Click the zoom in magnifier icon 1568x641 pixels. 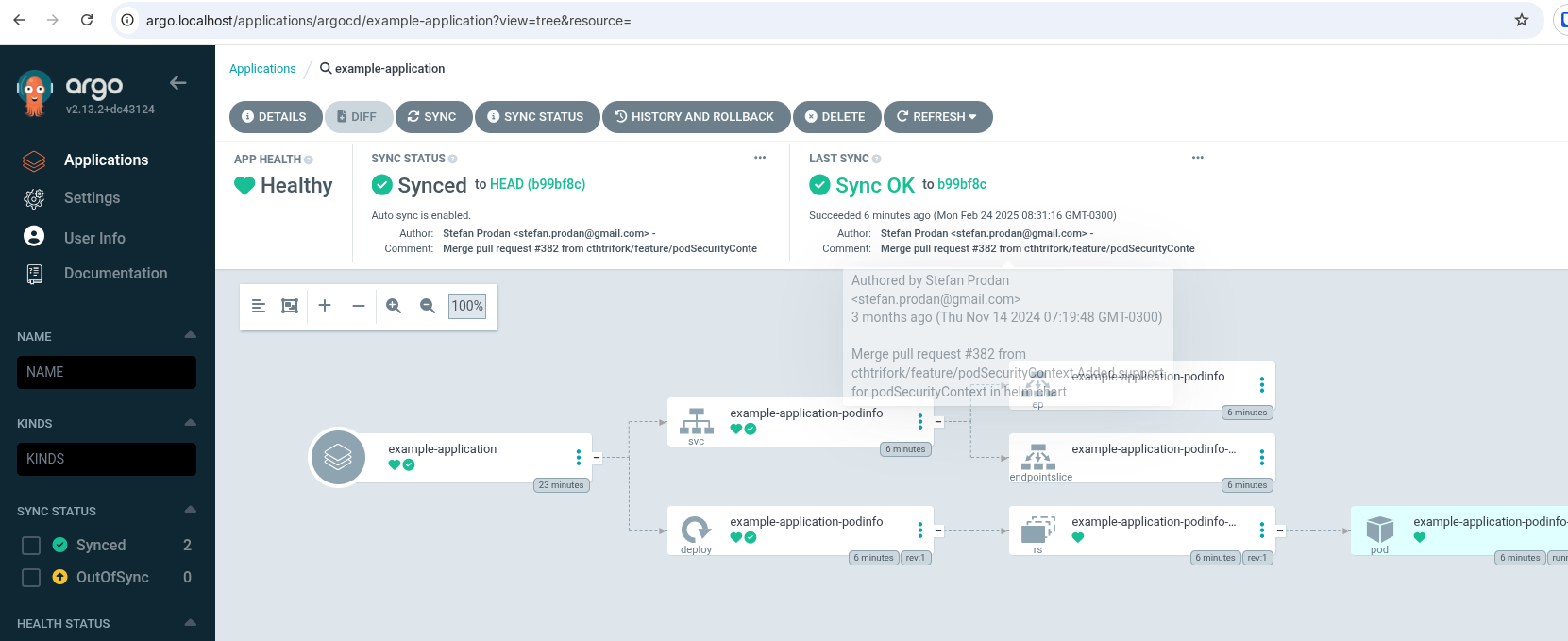[x=394, y=306]
